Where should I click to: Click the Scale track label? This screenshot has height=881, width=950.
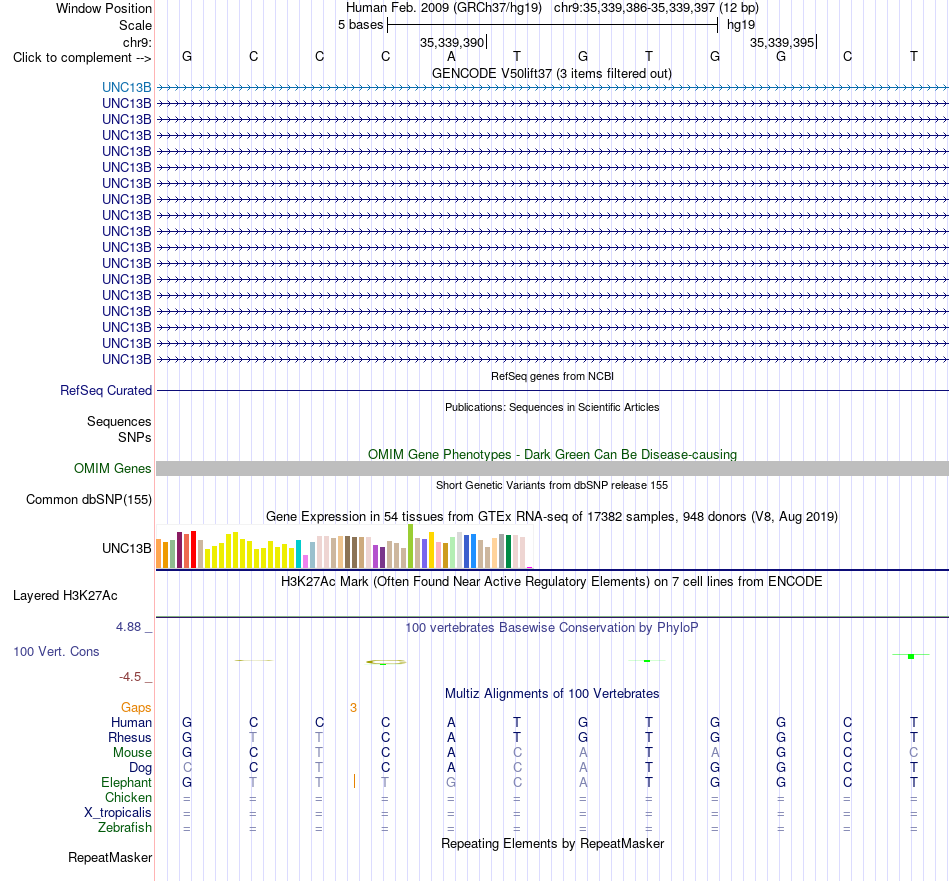click(135, 25)
